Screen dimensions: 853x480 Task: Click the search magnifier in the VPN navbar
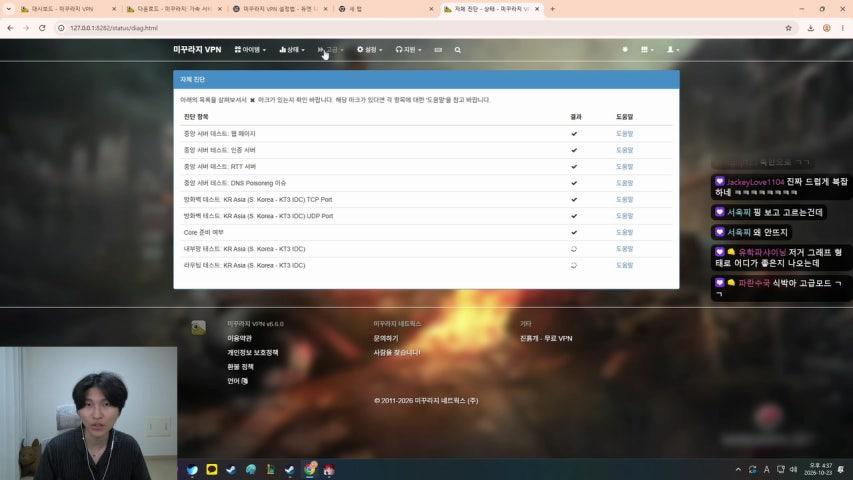coord(458,50)
